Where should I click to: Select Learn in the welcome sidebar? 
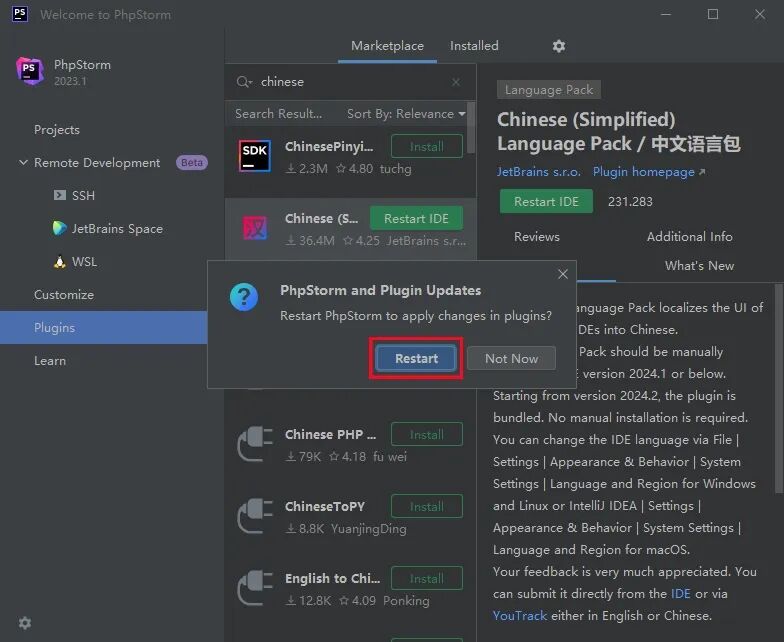(x=50, y=360)
